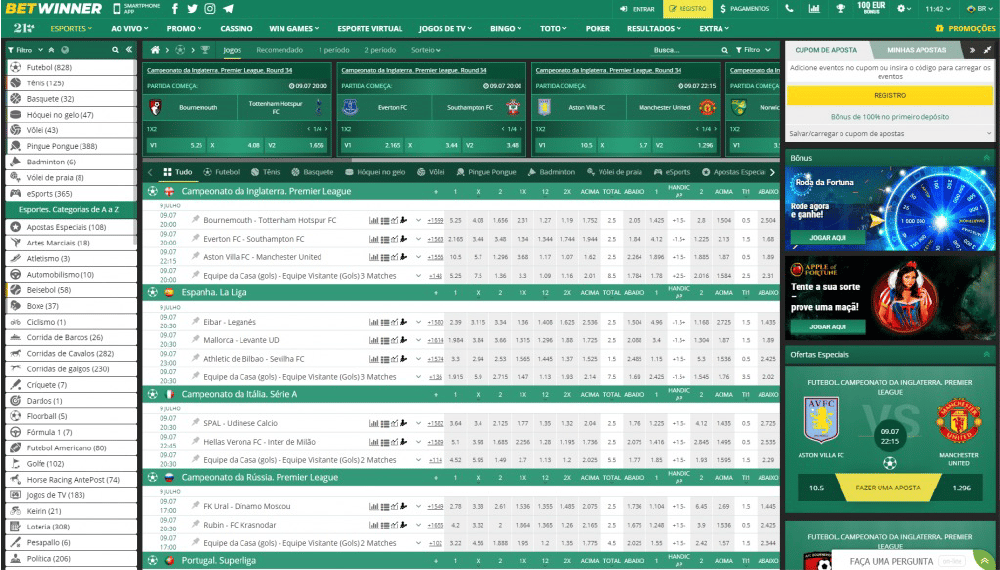Open the Twitter social icon
The height and width of the screenshot is (570, 1000).
point(192,9)
